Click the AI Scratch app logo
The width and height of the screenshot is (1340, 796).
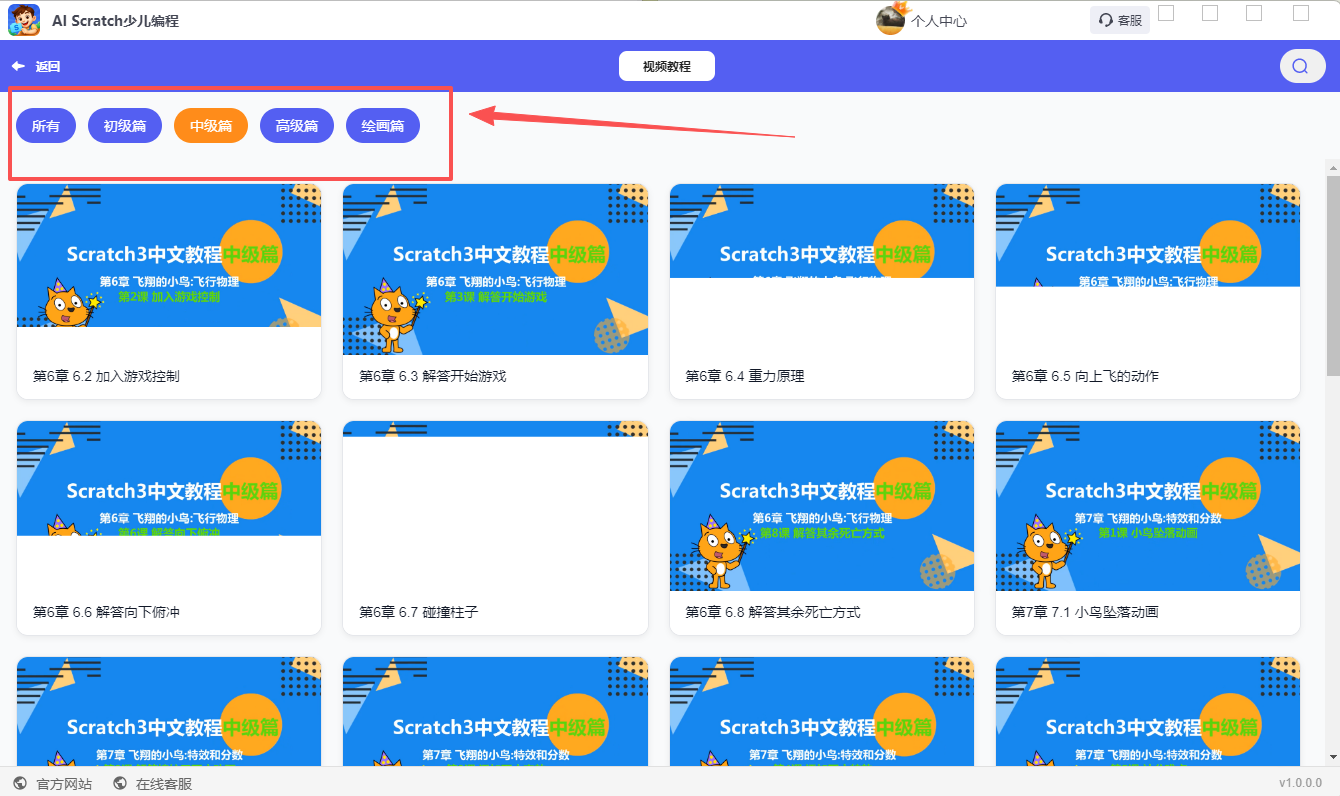[24, 19]
